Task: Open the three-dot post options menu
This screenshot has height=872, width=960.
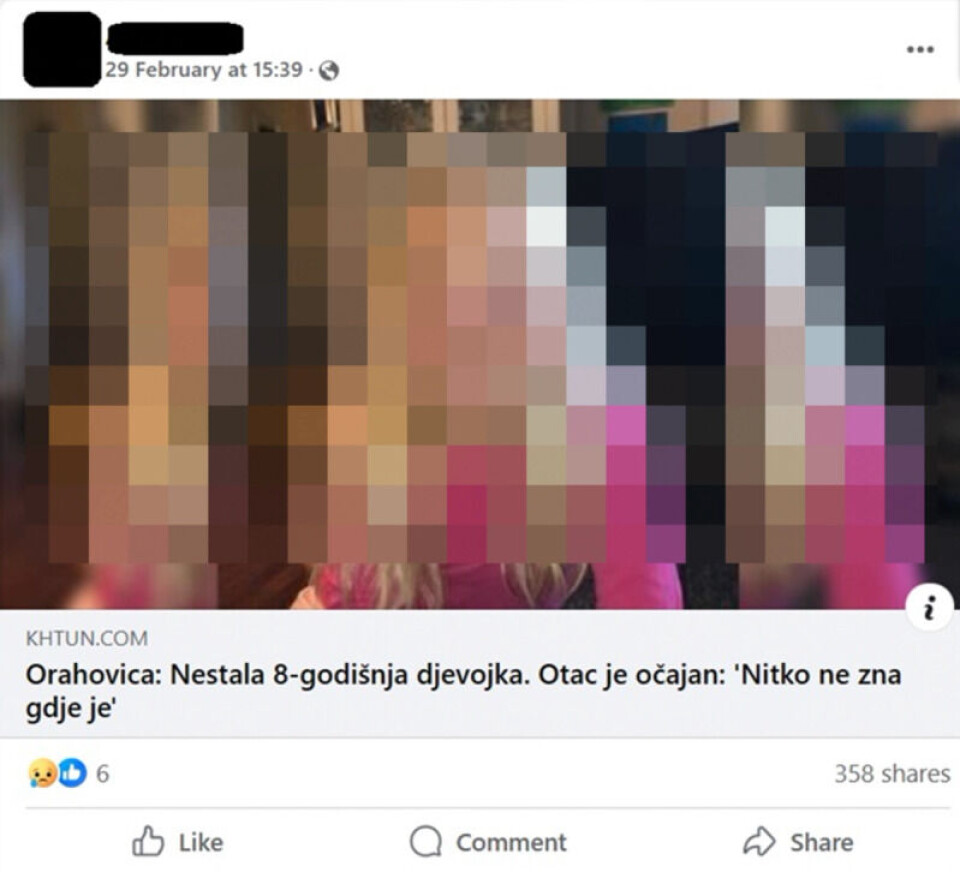Action: click(920, 49)
